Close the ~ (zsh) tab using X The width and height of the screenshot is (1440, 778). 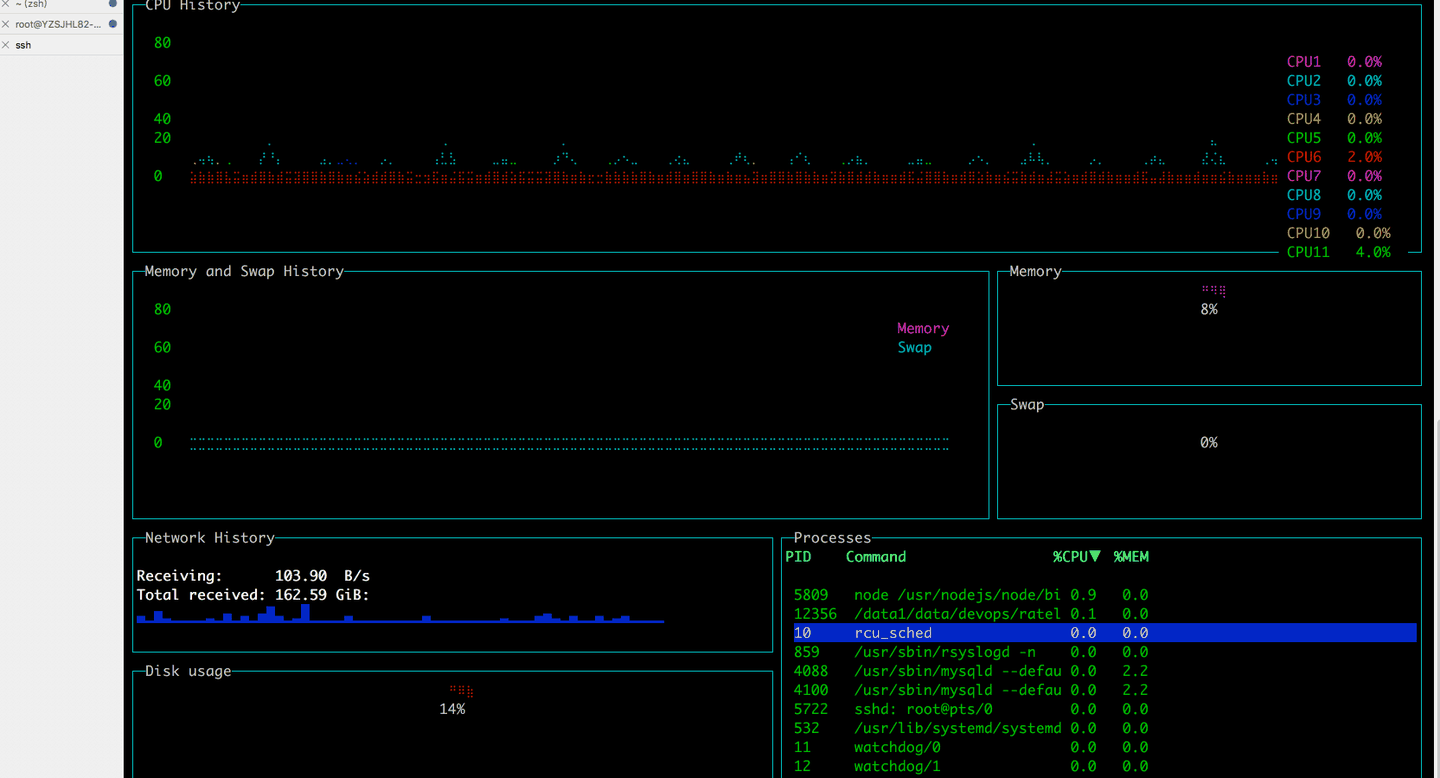pyautogui.click(x=6, y=4)
